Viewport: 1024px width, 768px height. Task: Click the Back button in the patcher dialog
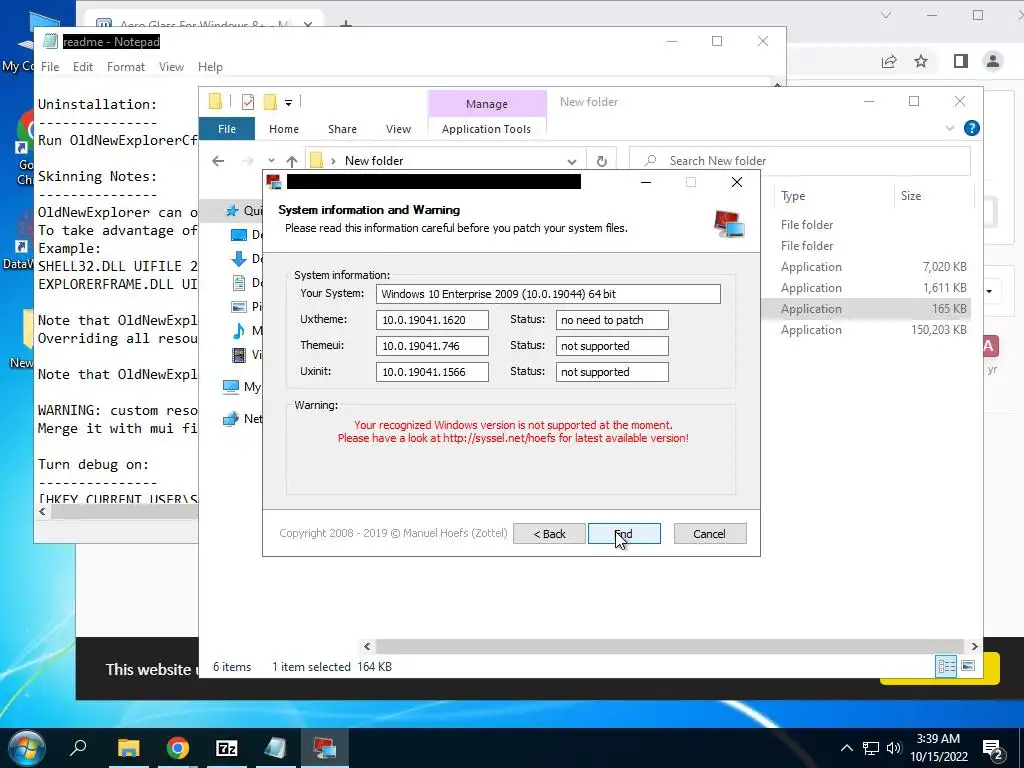coord(549,534)
